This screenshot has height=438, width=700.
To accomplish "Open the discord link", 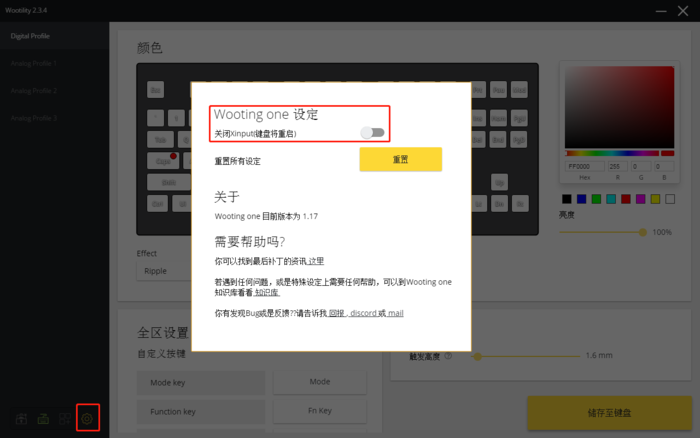I will tap(363, 313).
